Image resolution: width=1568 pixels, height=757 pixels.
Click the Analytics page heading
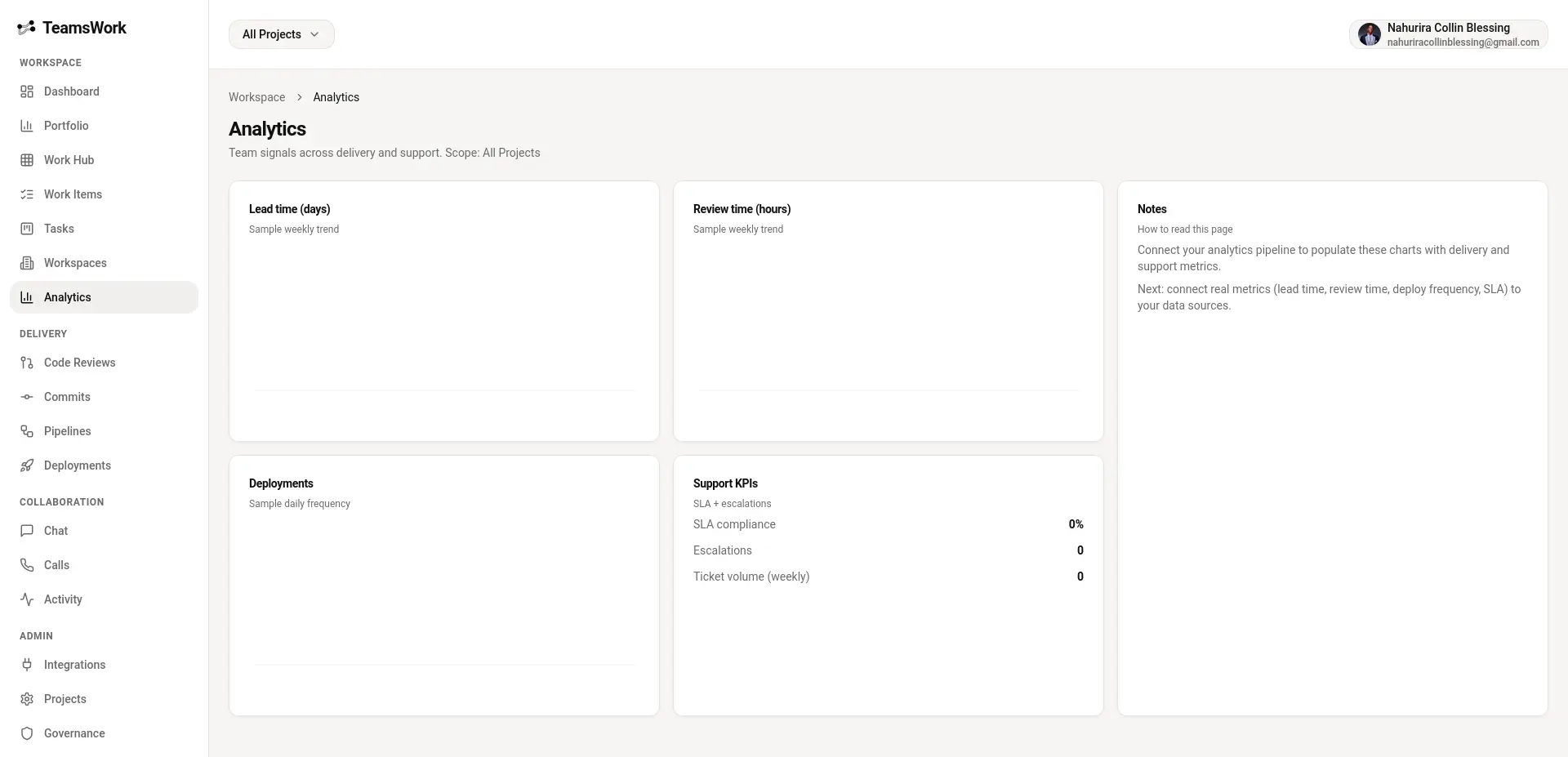(x=267, y=129)
